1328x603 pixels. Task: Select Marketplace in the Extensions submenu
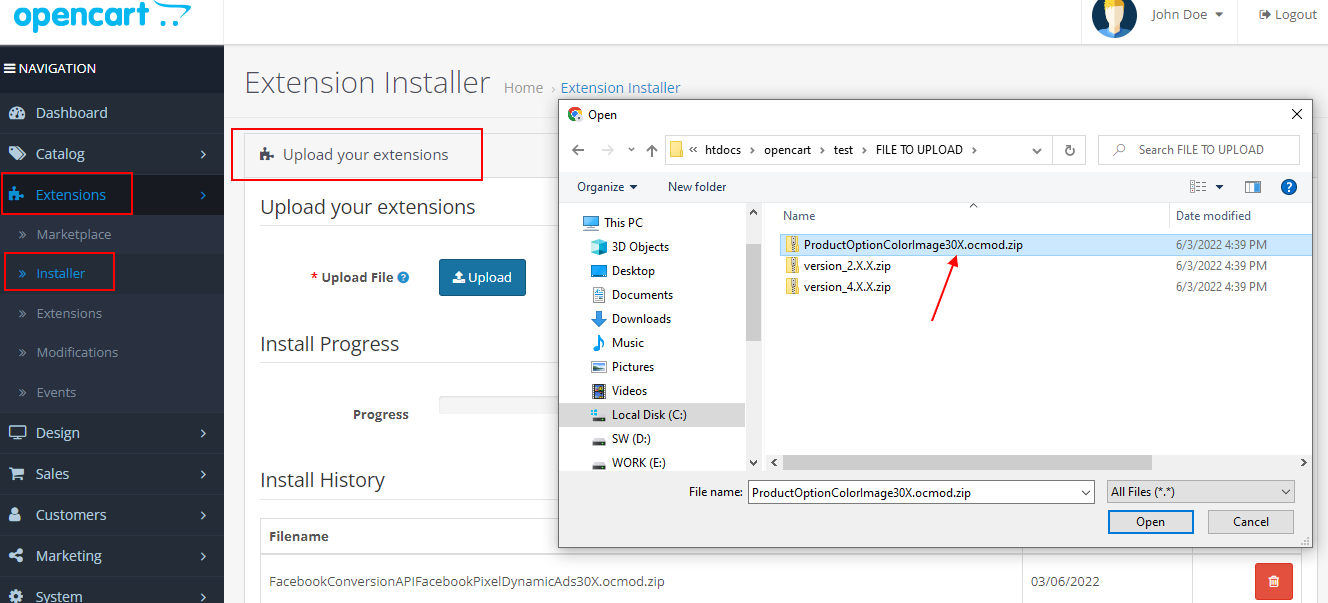(74, 234)
